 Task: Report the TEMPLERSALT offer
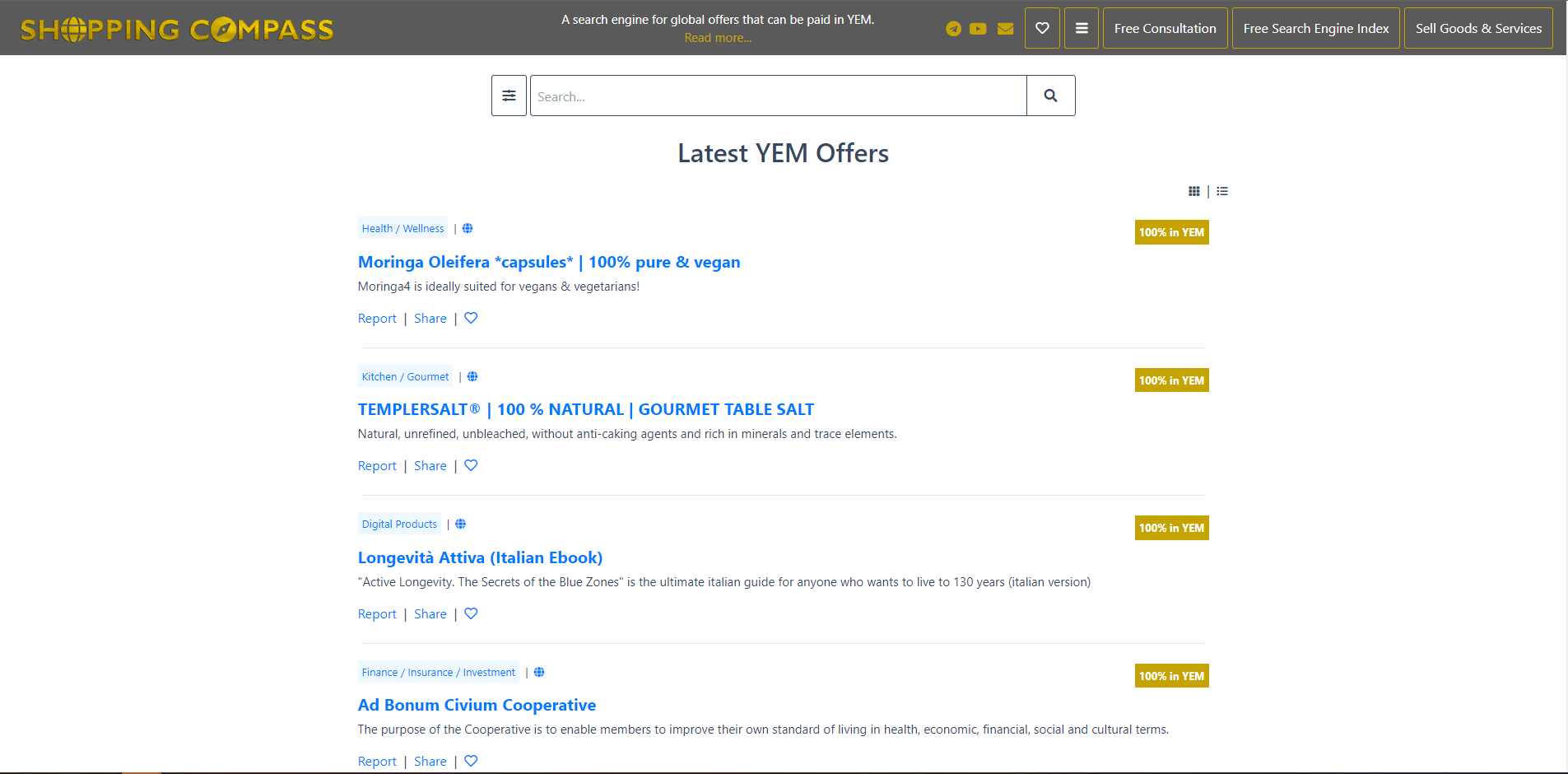pos(377,466)
